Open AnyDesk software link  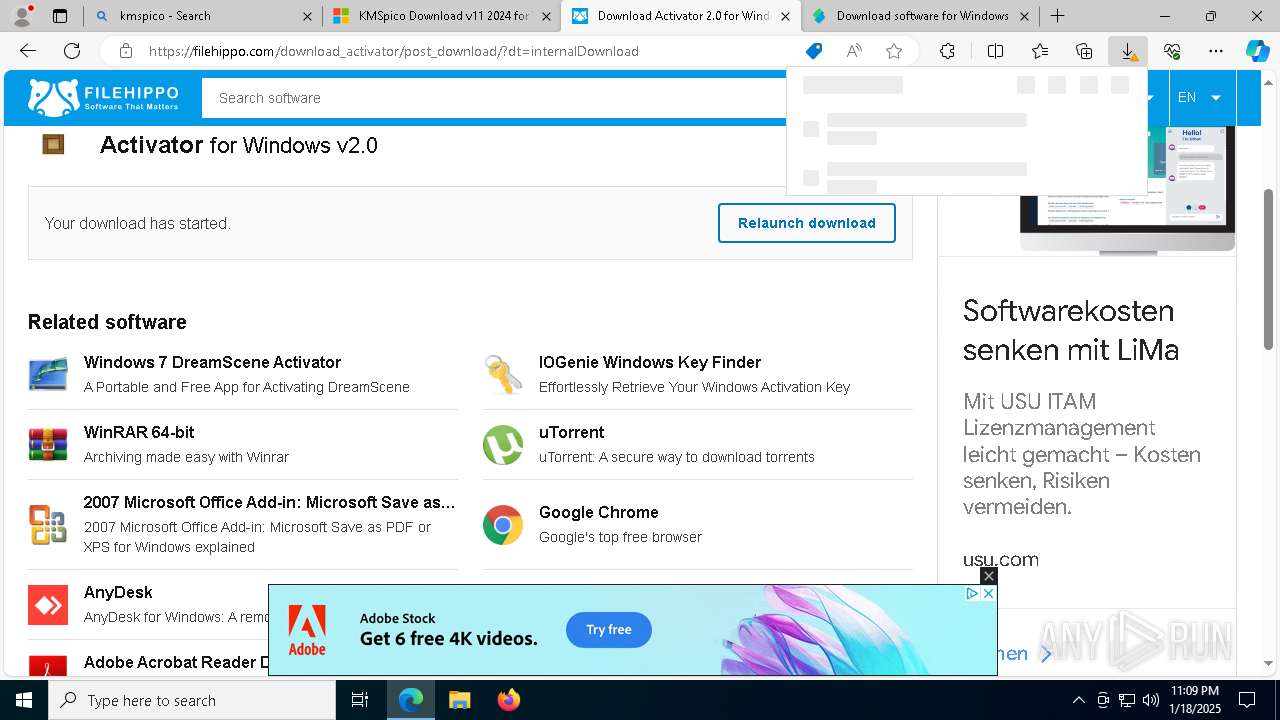pos(118,592)
